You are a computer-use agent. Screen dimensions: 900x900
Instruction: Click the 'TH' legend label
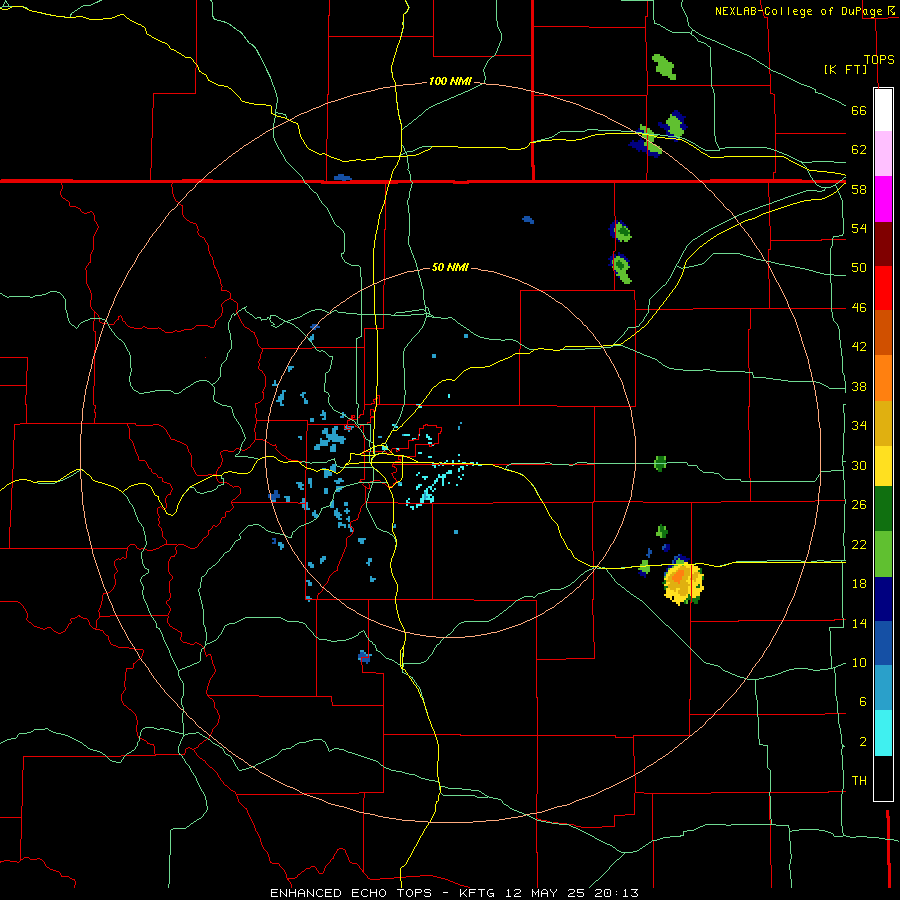859,781
